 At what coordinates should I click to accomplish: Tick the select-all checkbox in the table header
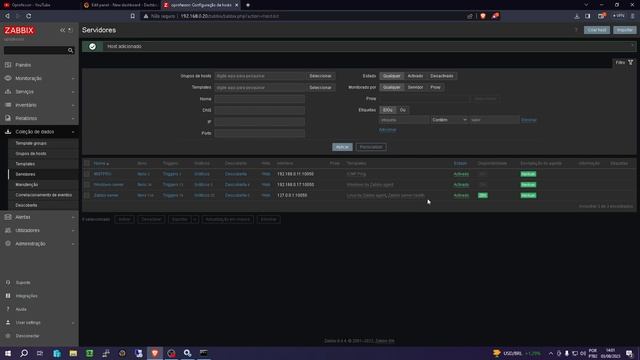(87, 163)
